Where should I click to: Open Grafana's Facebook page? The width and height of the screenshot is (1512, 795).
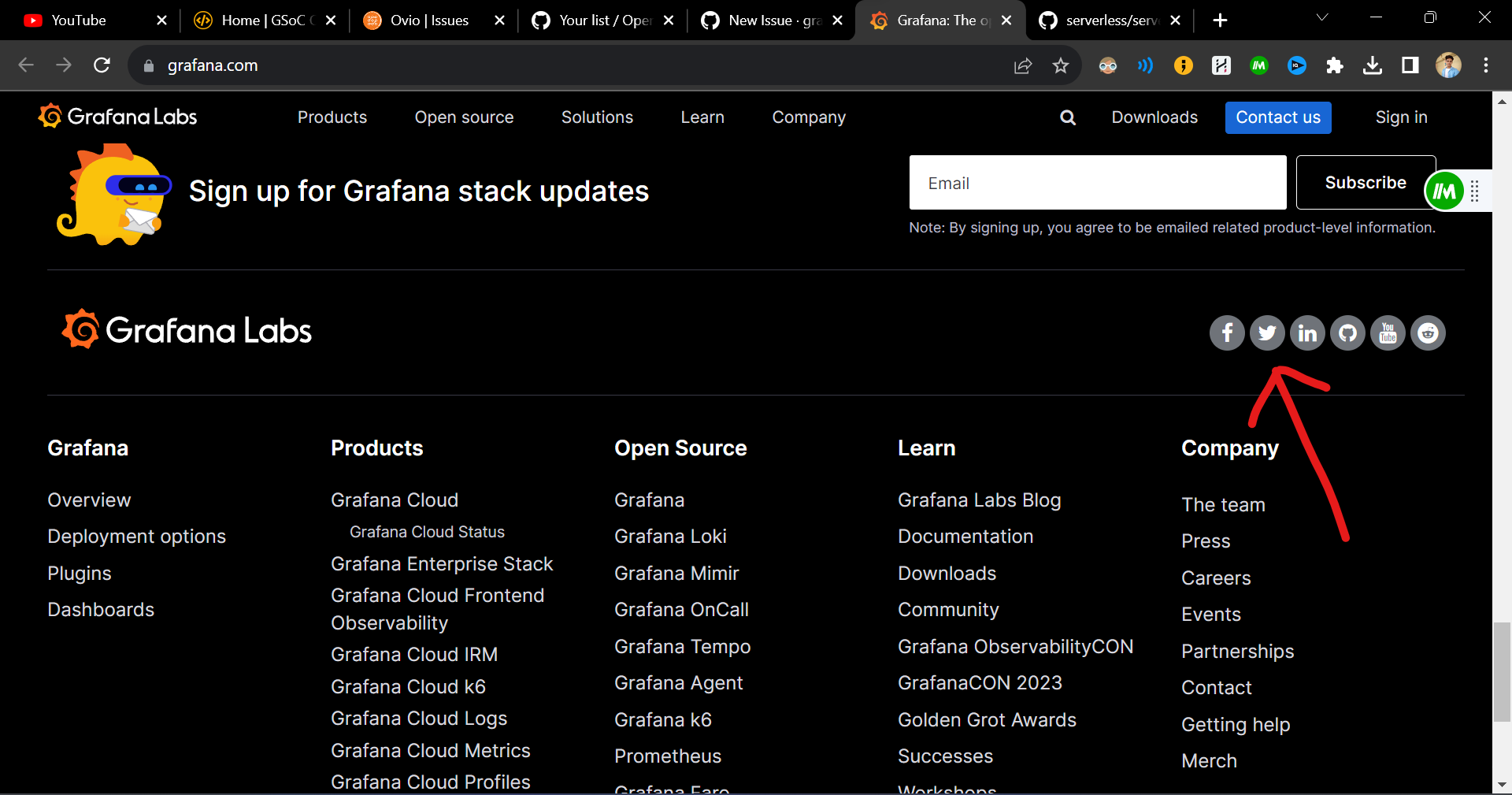[1227, 332]
